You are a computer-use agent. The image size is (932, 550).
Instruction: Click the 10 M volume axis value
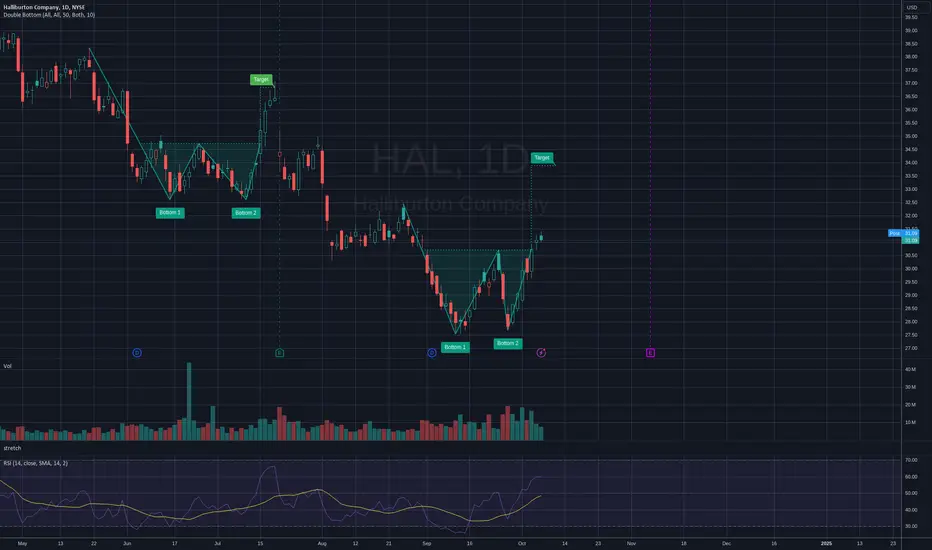coord(910,422)
